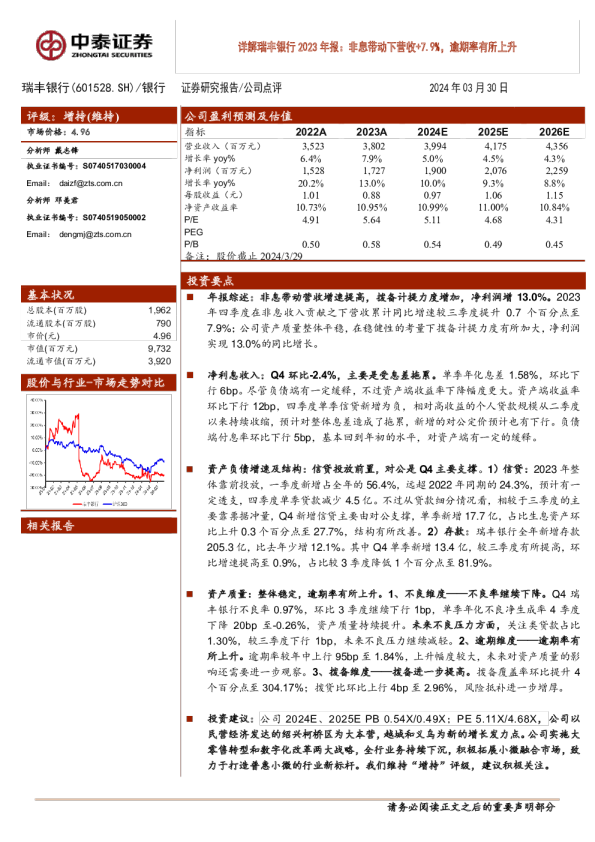Select market cap value 9,732
The width and height of the screenshot is (595, 842).
click(x=159, y=349)
